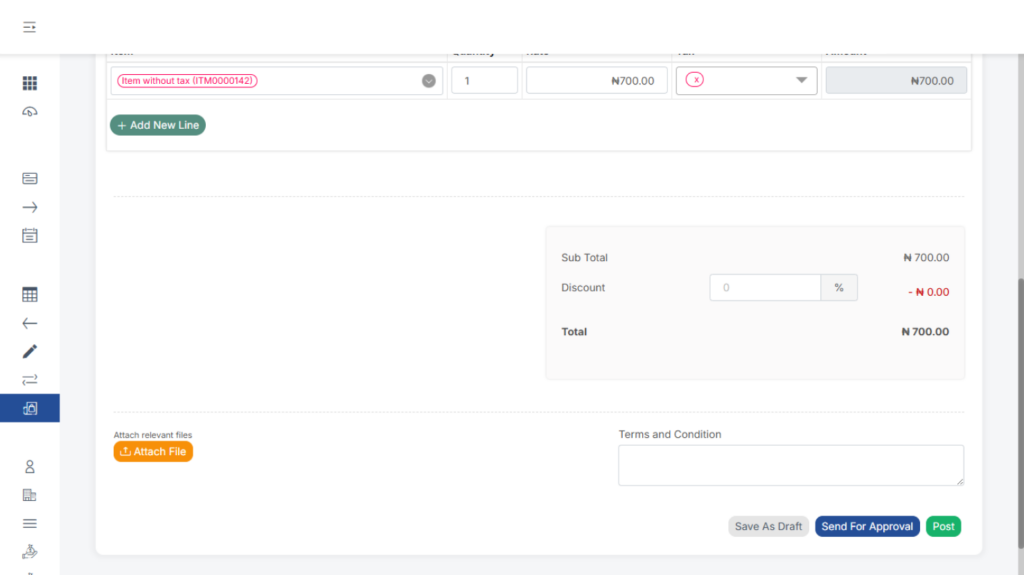
Task: Open the Tax dropdown arrow
Action: tap(801, 81)
